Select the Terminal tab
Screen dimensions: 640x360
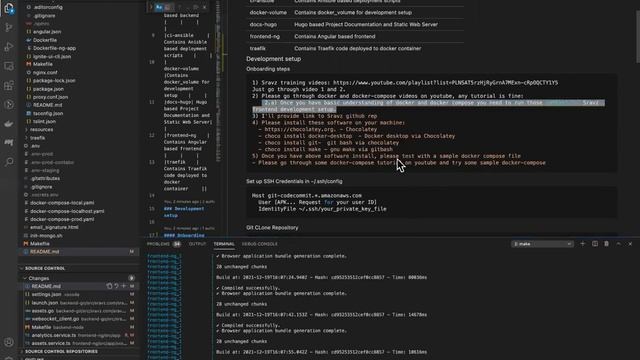(x=224, y=244)
